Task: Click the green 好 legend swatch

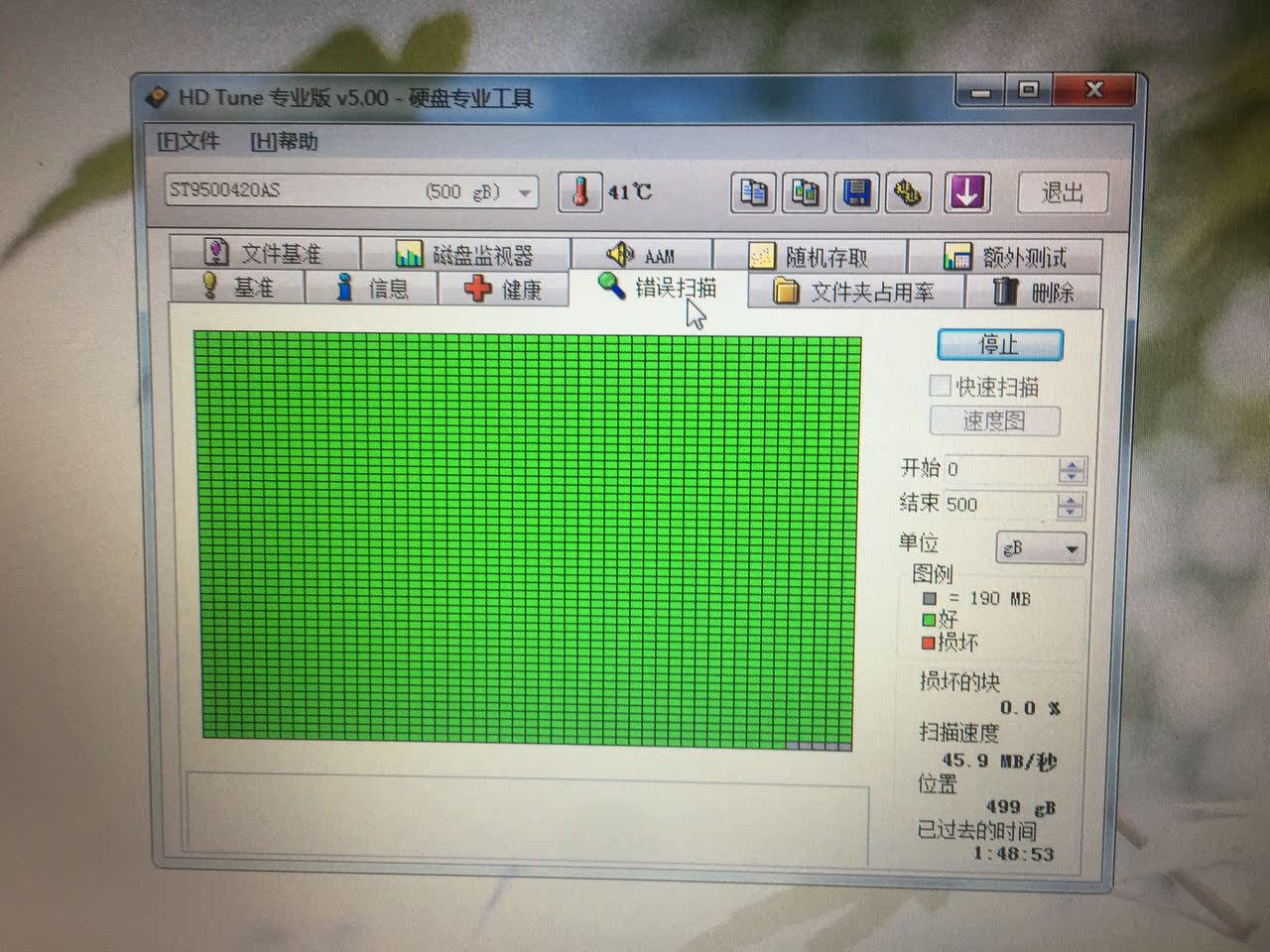Action: [x=929, y=620]
